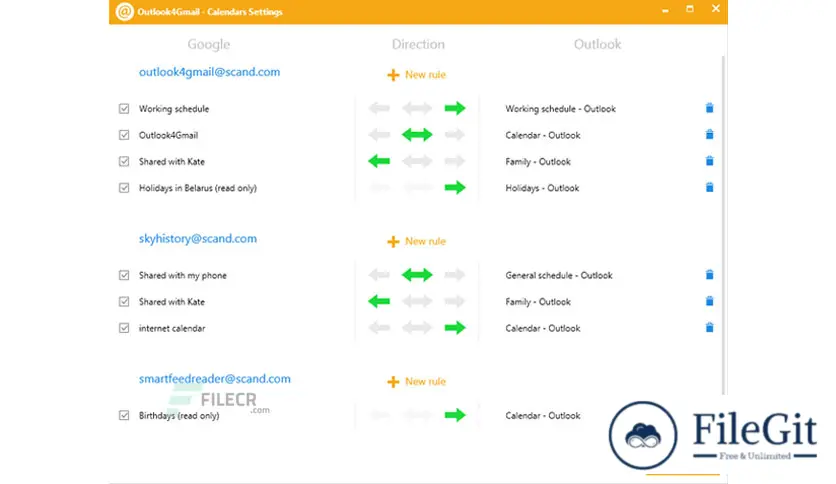
Task: Click Holidays in Belarus (read only) label
Action: point(198,188)
